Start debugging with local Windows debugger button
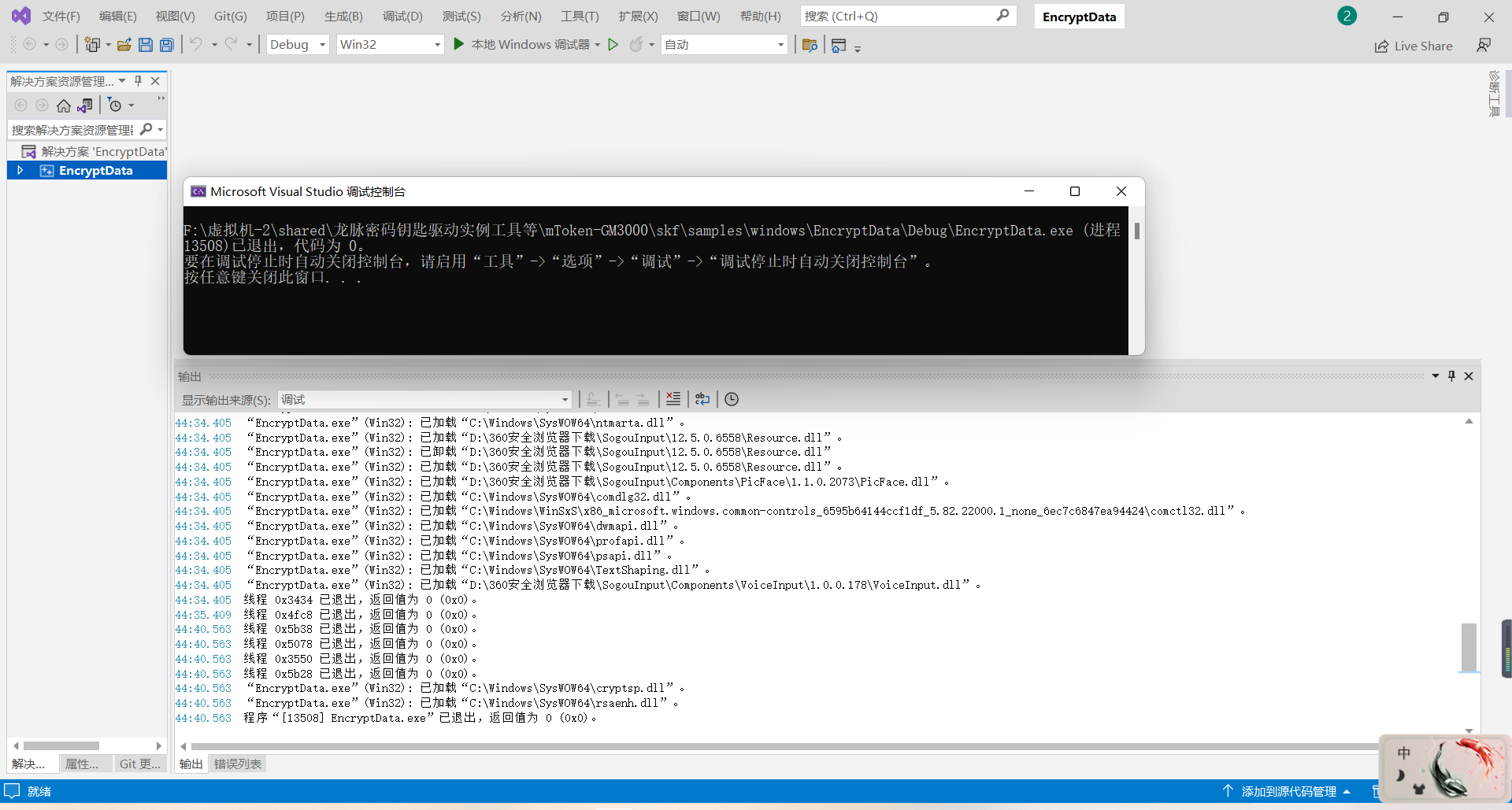The image size is (1512, 810). coord(521,45)
